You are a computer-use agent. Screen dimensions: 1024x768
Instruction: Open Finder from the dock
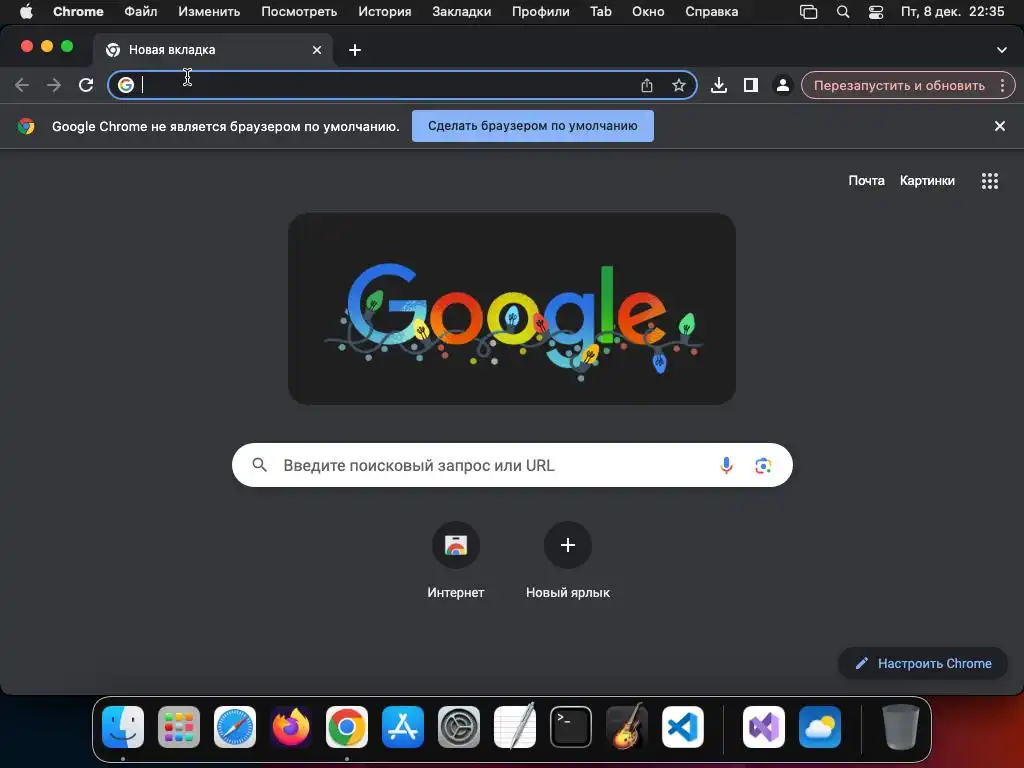123,727
